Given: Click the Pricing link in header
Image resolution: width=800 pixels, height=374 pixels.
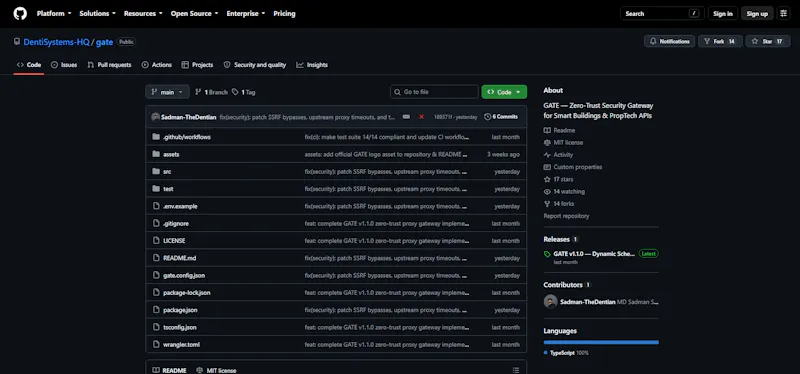Looking at the screenshot, I should point(284,14).
